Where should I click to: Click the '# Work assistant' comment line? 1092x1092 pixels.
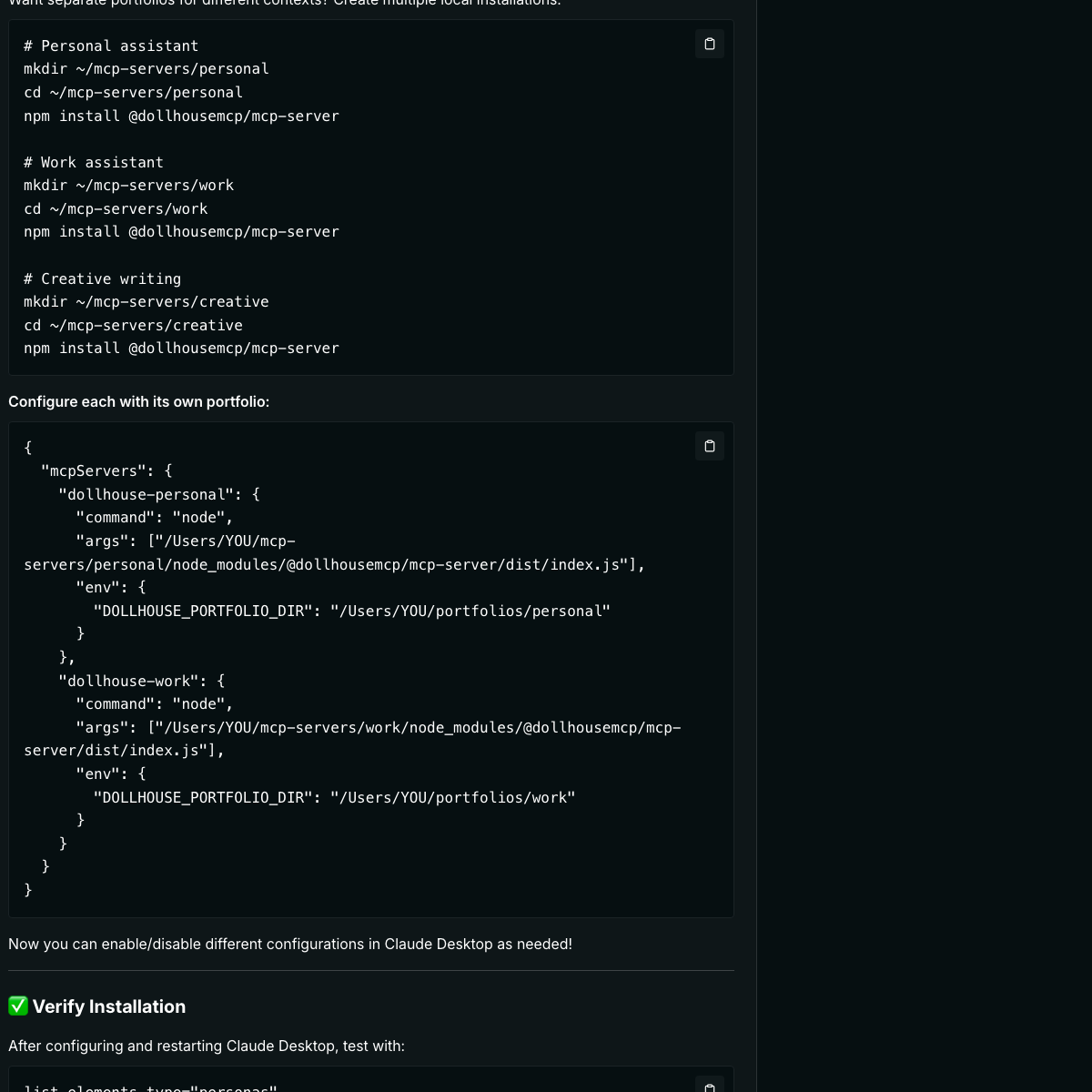point(94,163)
